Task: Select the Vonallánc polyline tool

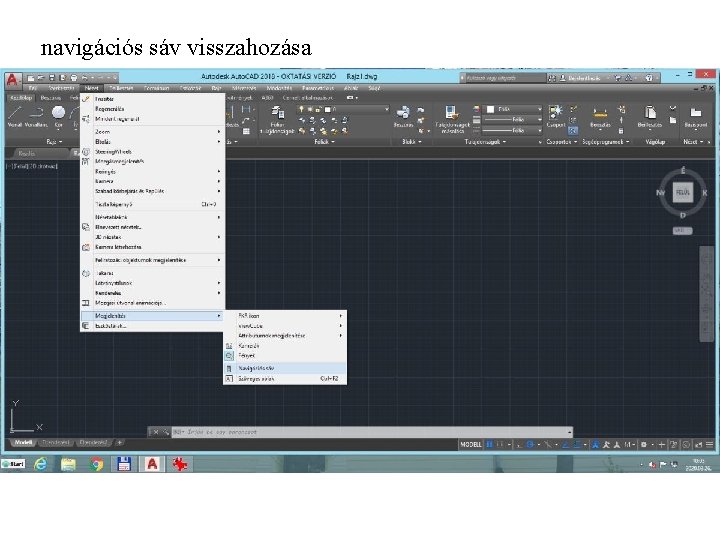Action: (36, 116)
